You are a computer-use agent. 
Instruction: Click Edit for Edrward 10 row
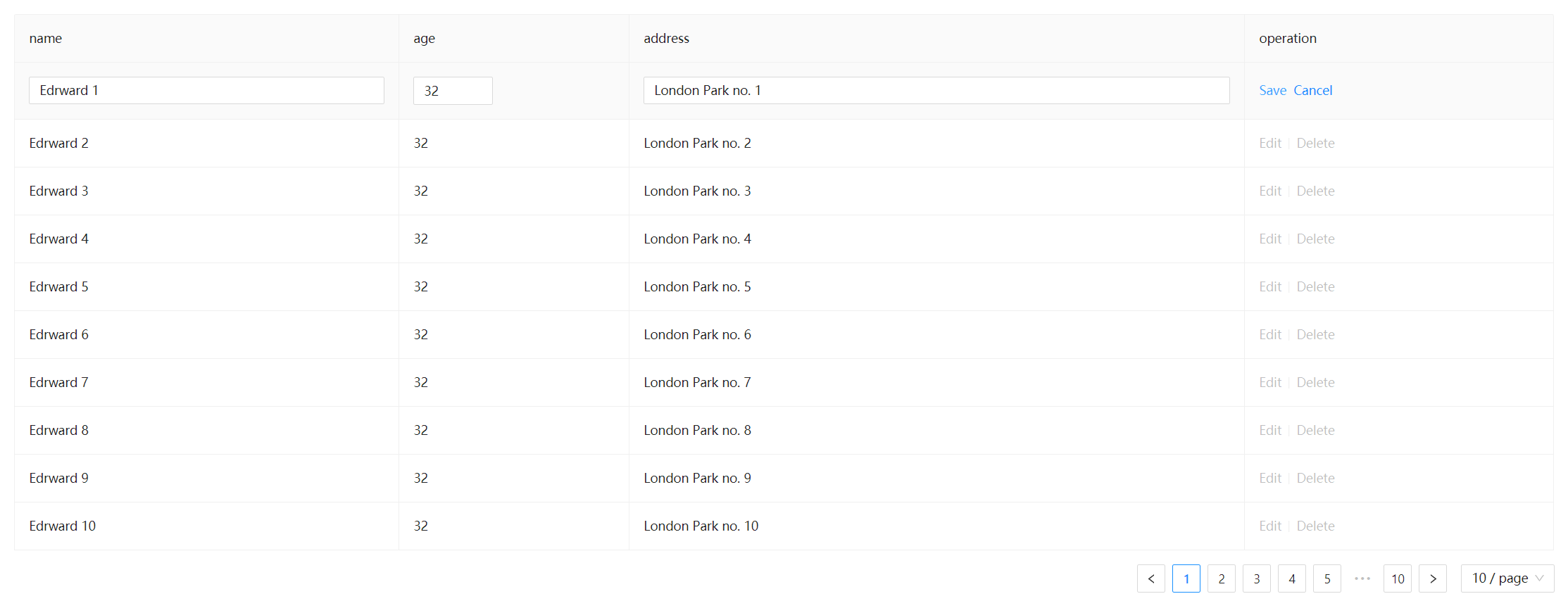click(x=1270, y=526)
